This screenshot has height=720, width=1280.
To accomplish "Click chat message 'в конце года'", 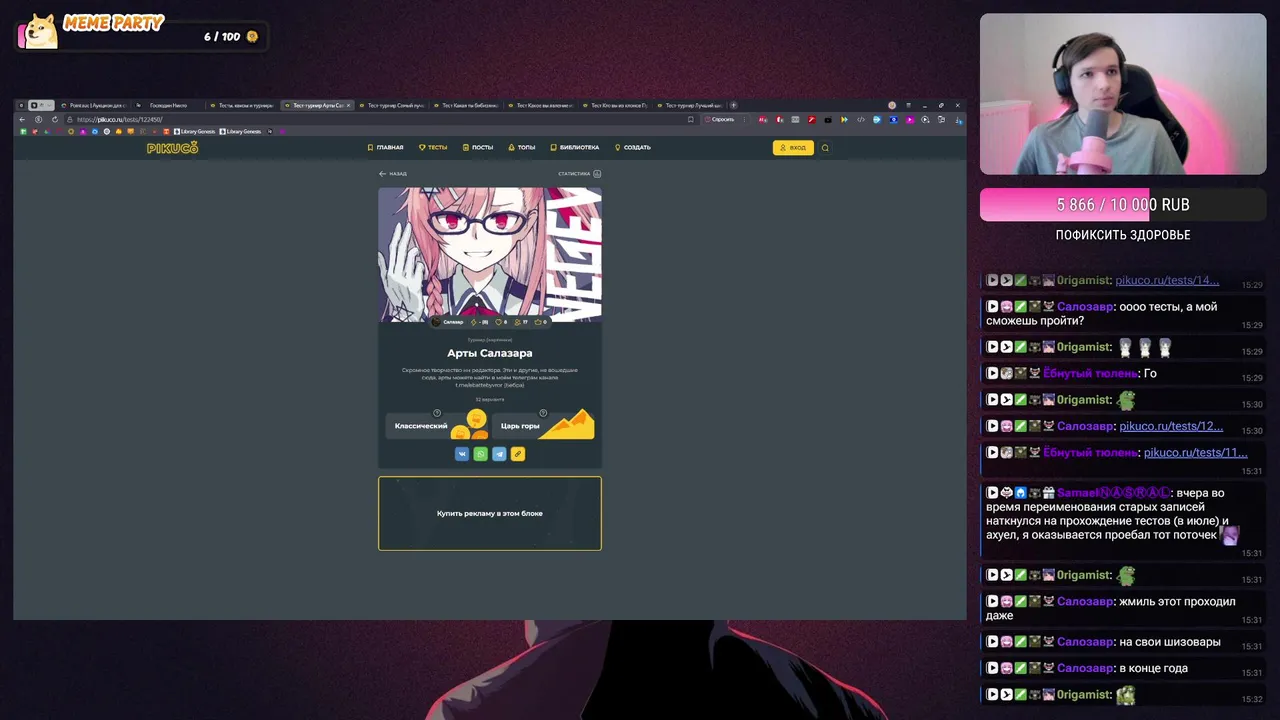I will click(x=1153, y=668).
